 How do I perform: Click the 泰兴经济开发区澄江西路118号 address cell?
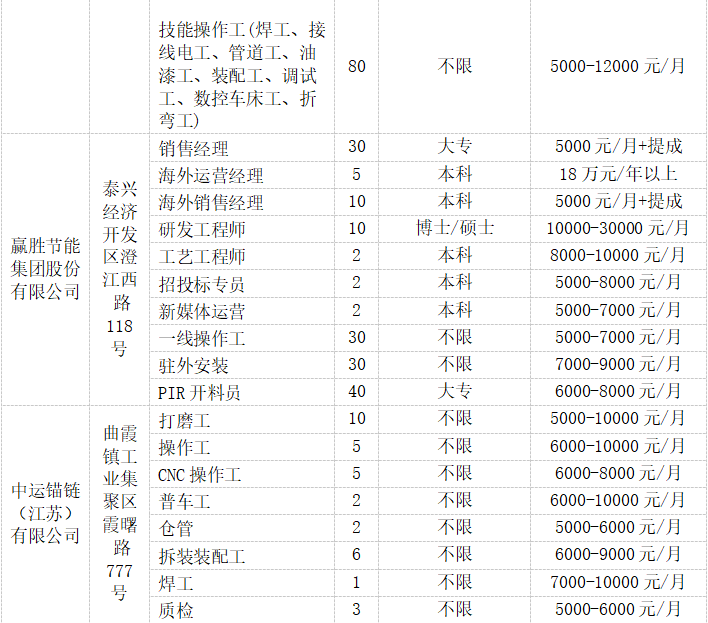pos(120,269)
